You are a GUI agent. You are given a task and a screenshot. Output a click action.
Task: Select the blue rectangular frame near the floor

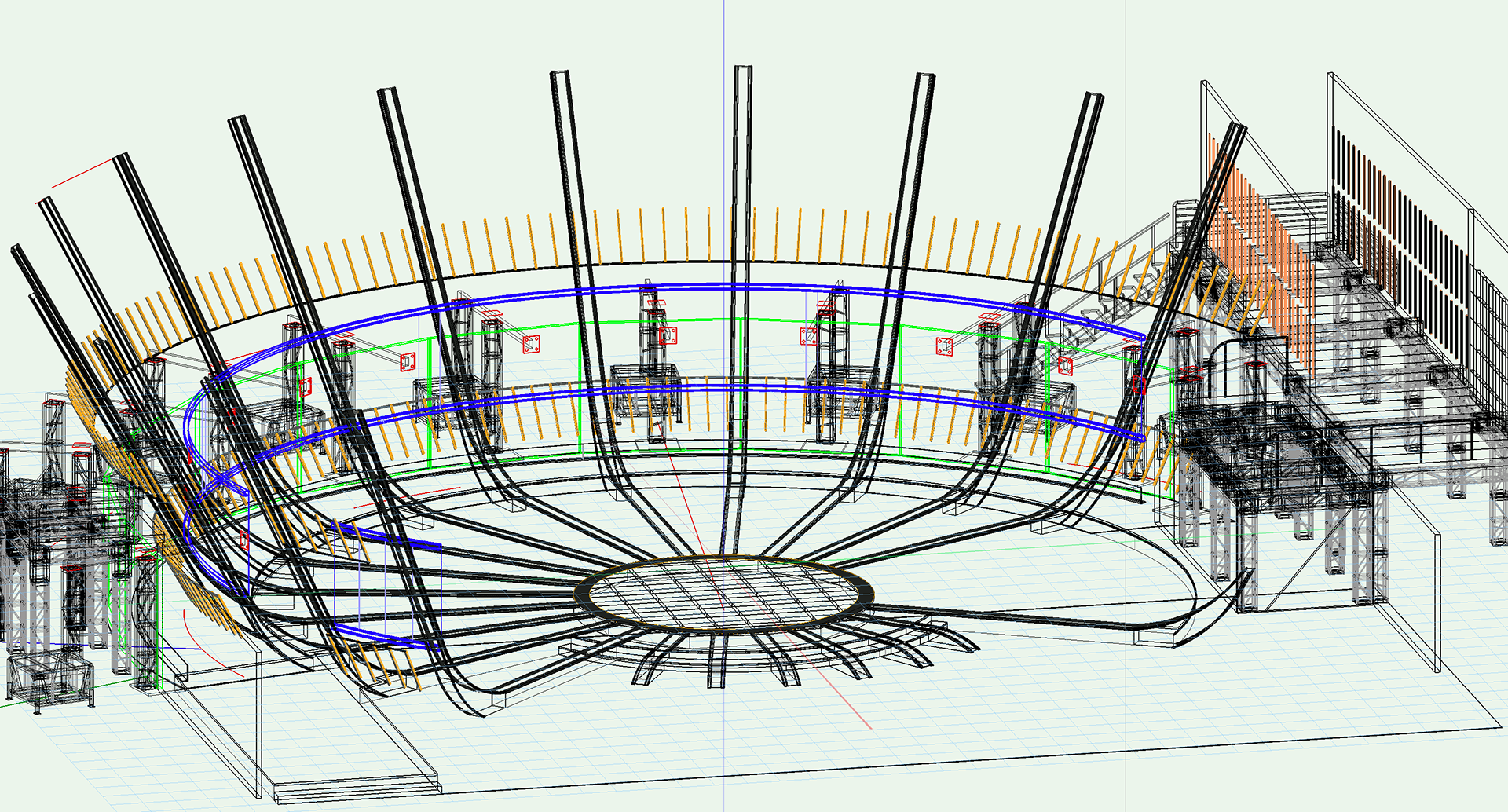[x=387, y=586]
